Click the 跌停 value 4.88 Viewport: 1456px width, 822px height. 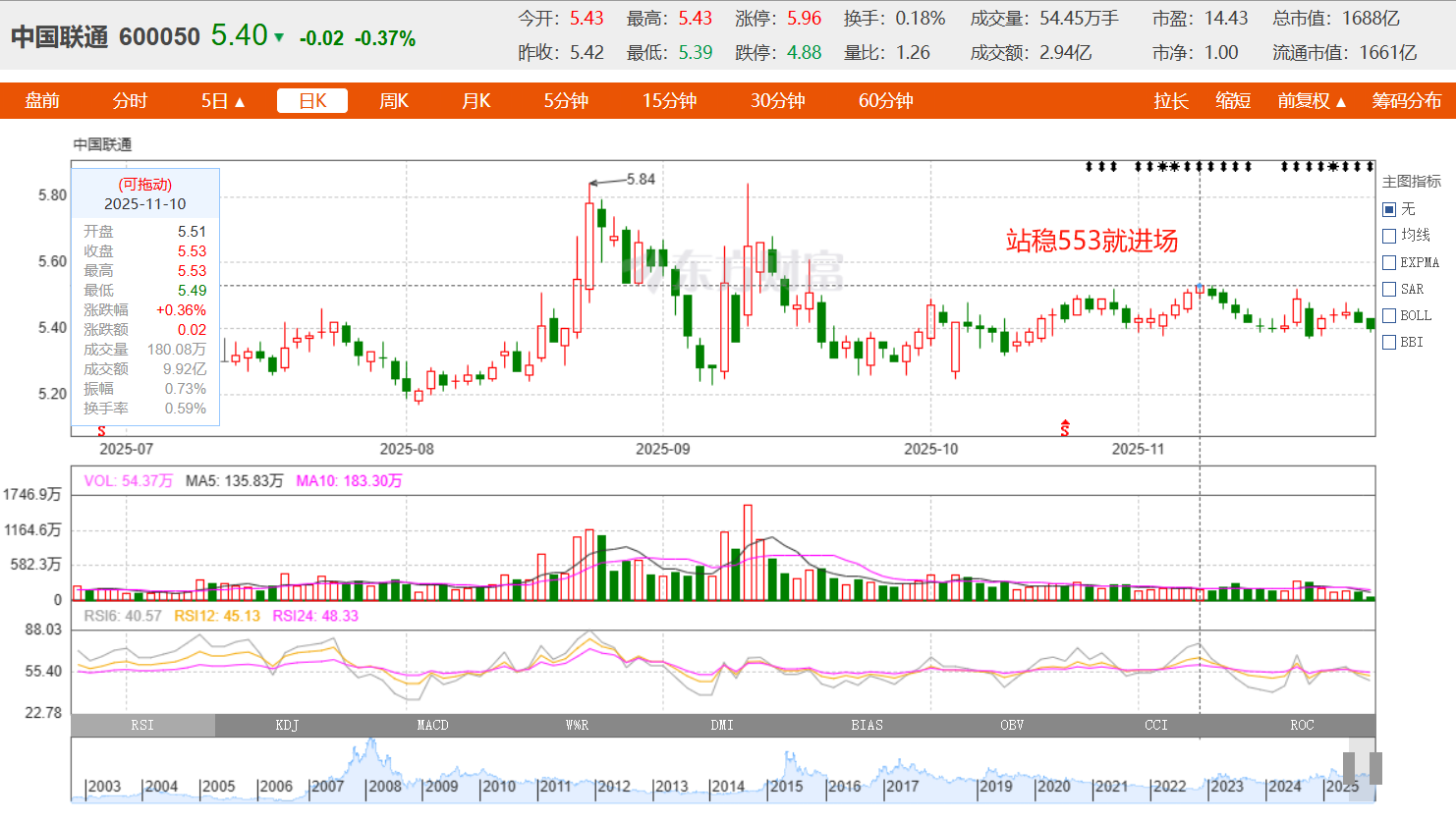point(804,52)
